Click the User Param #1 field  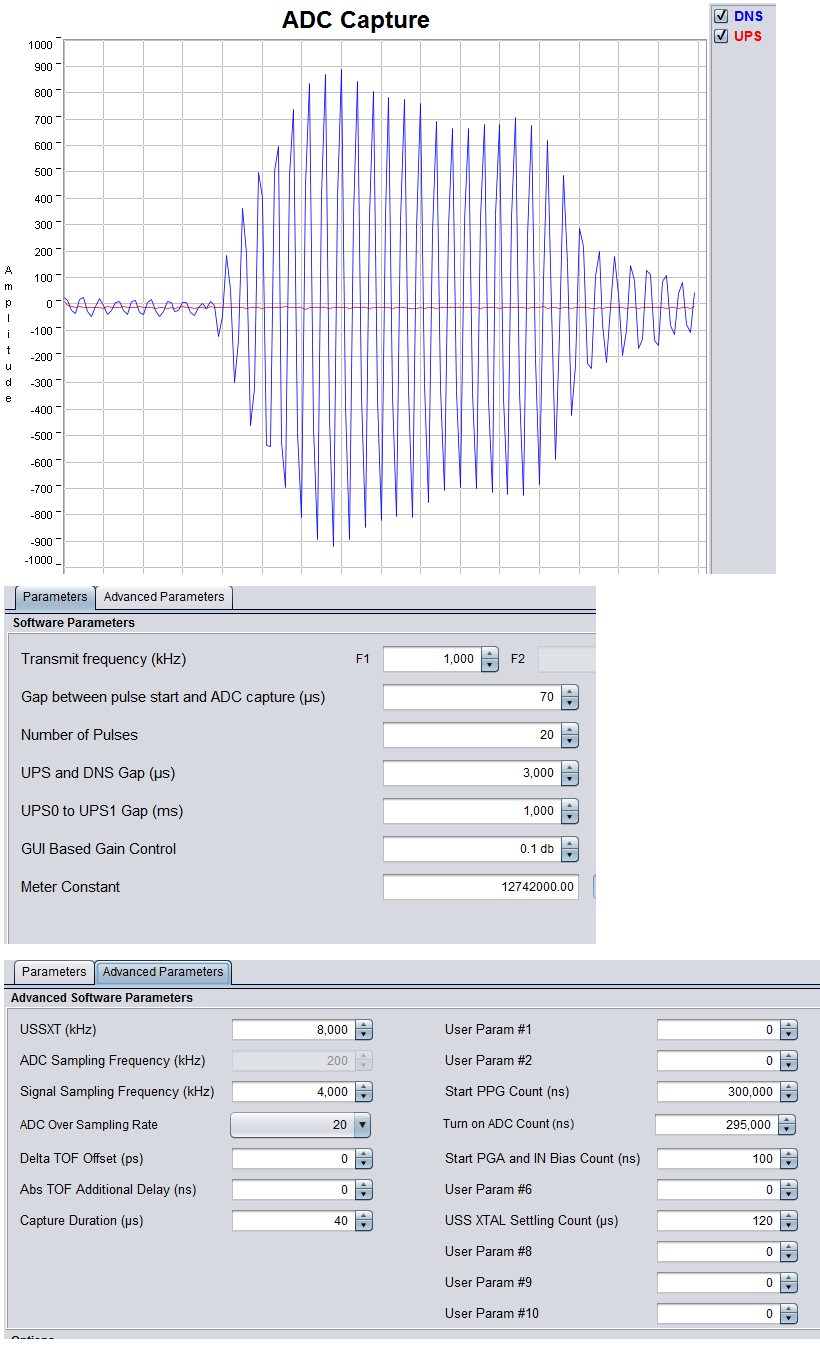click(x=718, y=1030)
